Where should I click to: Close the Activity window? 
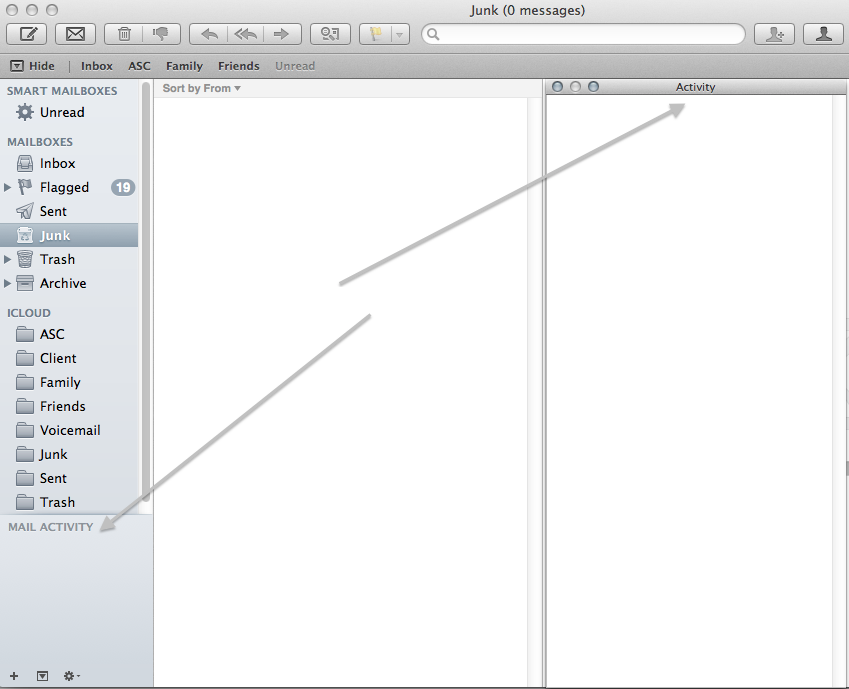pyautogui.click(x=557, y=87)
